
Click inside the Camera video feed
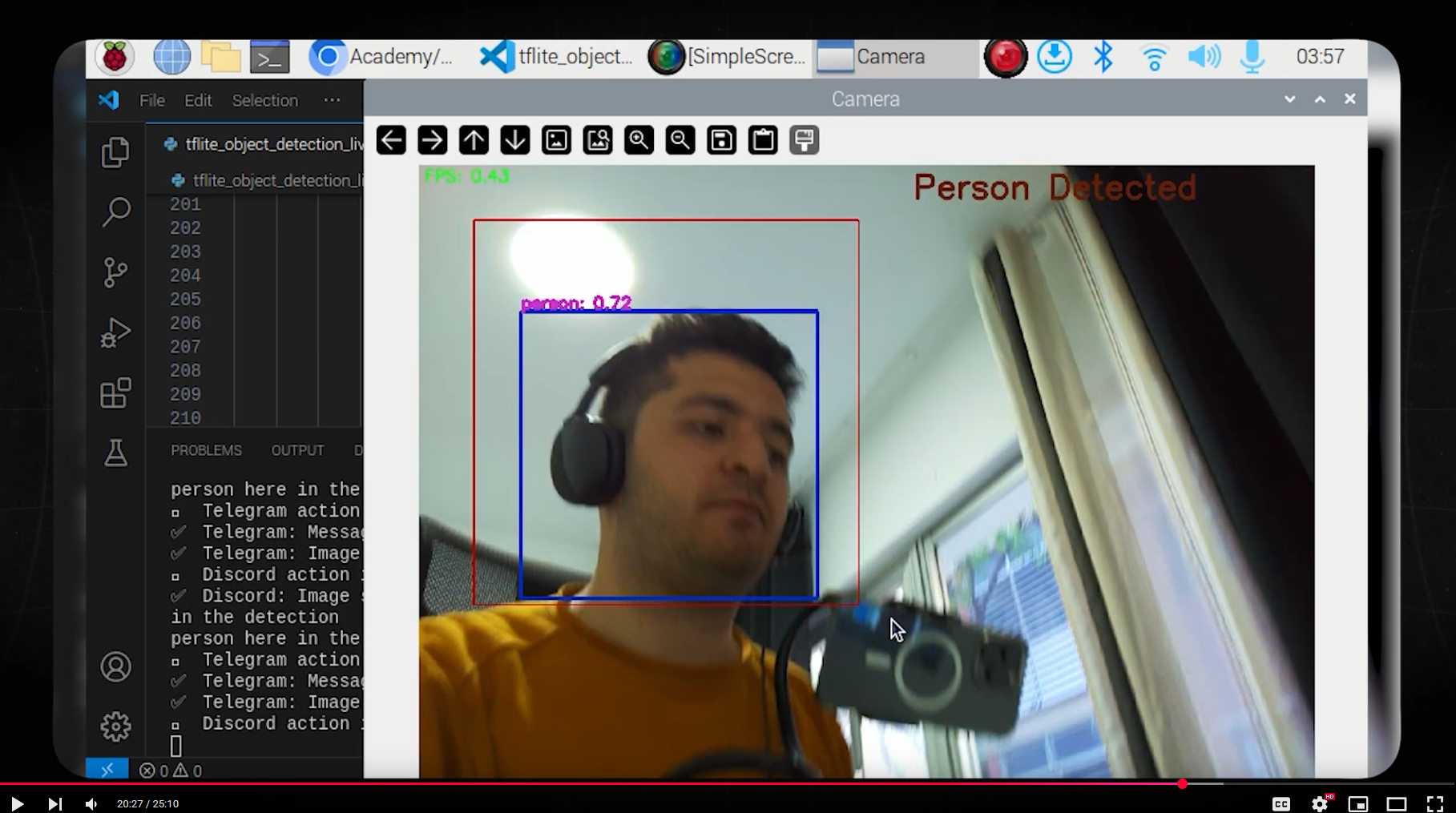coord(866,471)
